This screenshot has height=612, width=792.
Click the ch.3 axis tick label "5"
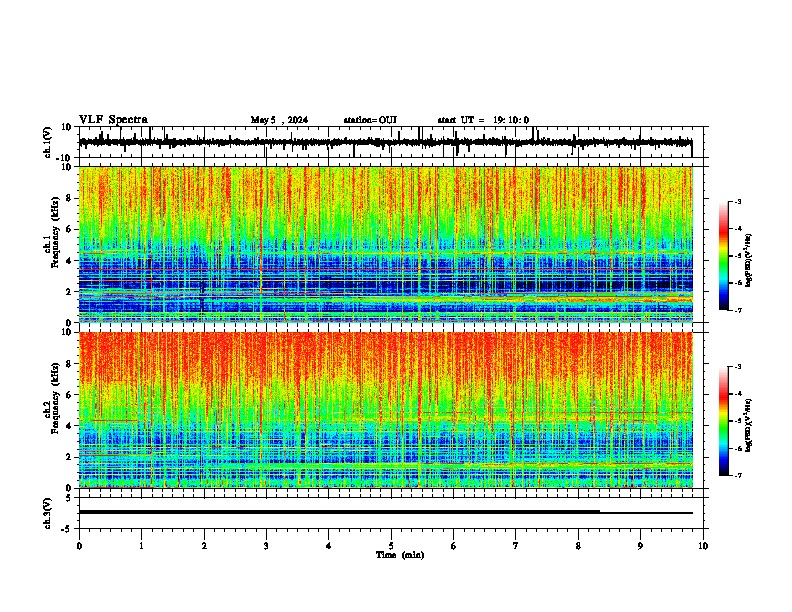tap(69, 498)
